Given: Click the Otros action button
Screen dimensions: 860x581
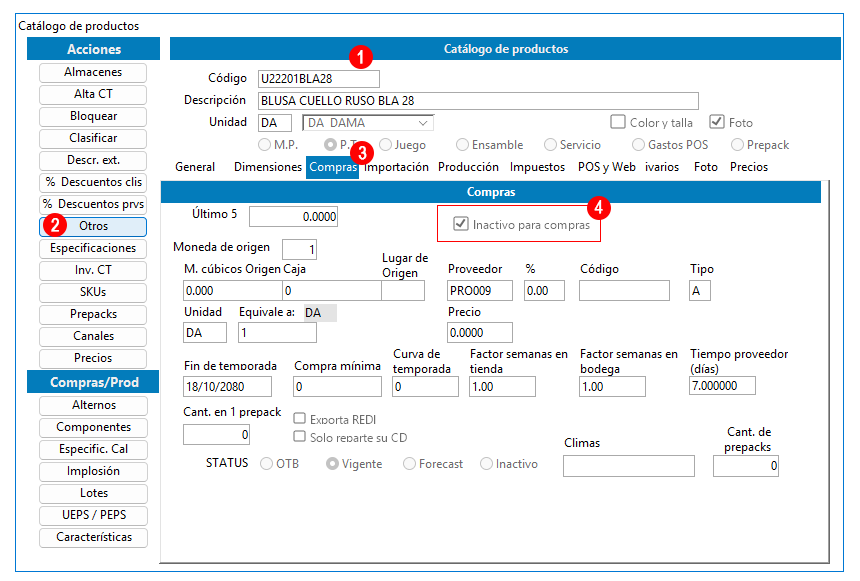Looking at the screenshot, I should coord(93,226).
